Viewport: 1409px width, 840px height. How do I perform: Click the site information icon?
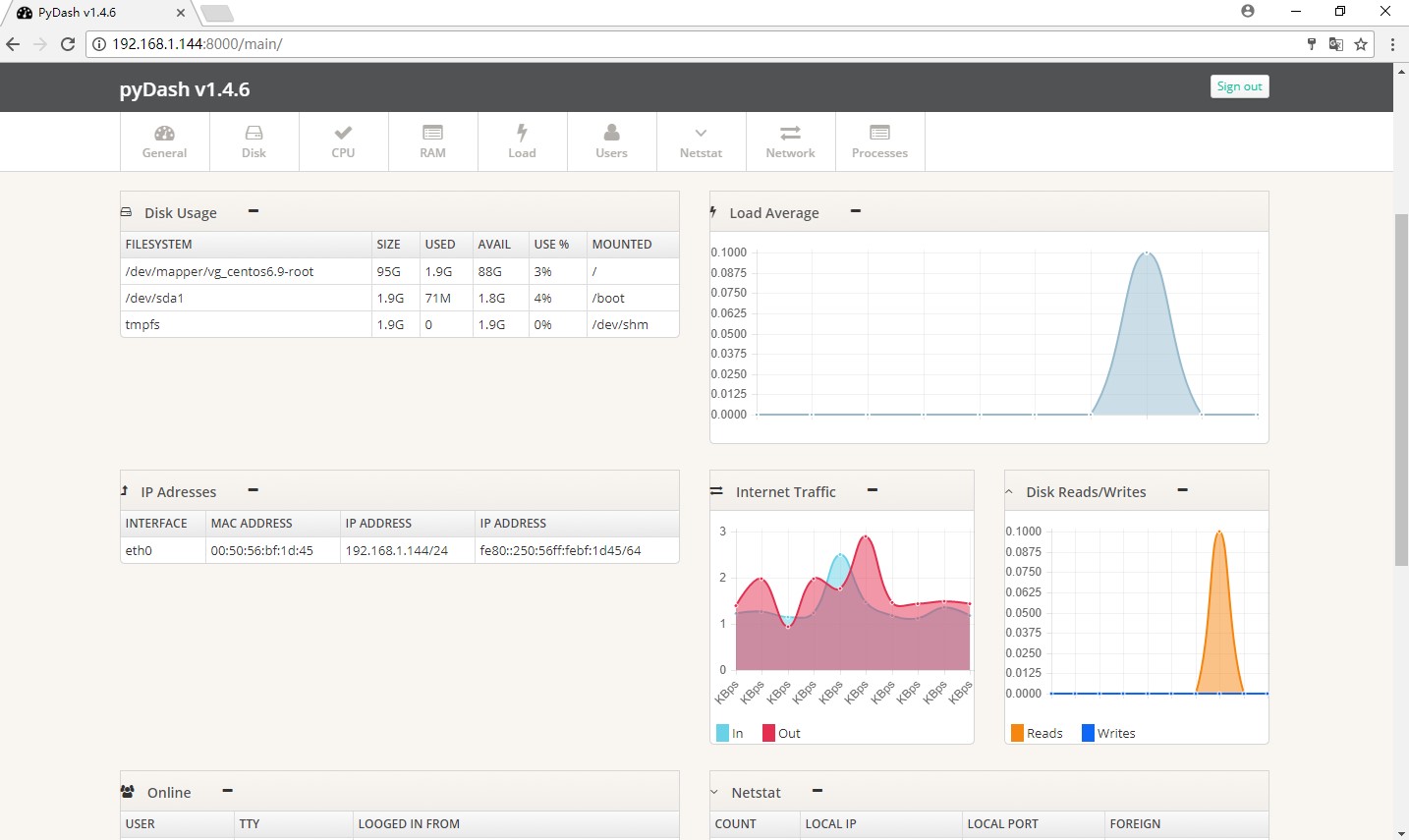coord(99,44)
